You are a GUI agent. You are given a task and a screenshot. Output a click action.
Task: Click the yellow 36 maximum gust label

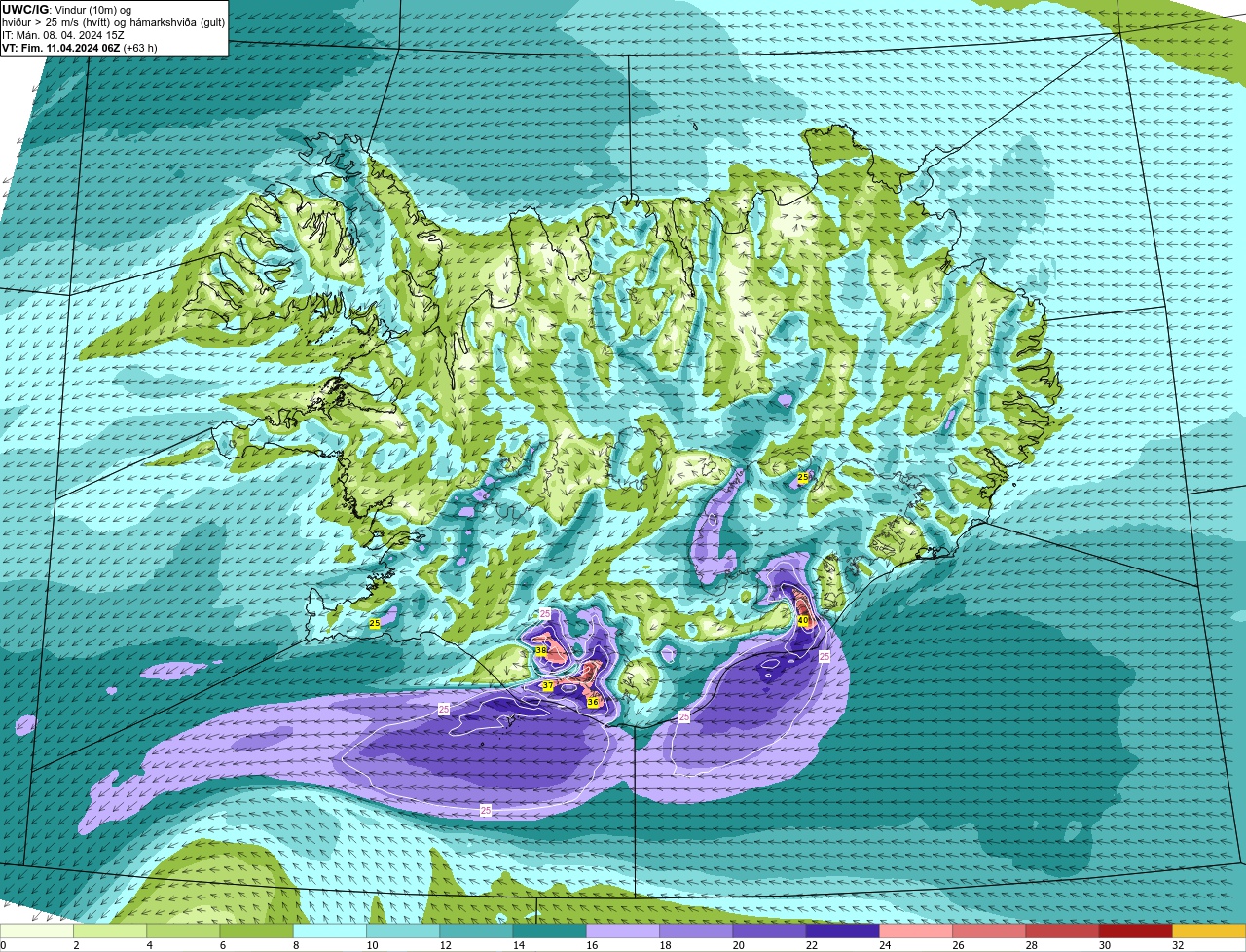click(x=593, y=702)
